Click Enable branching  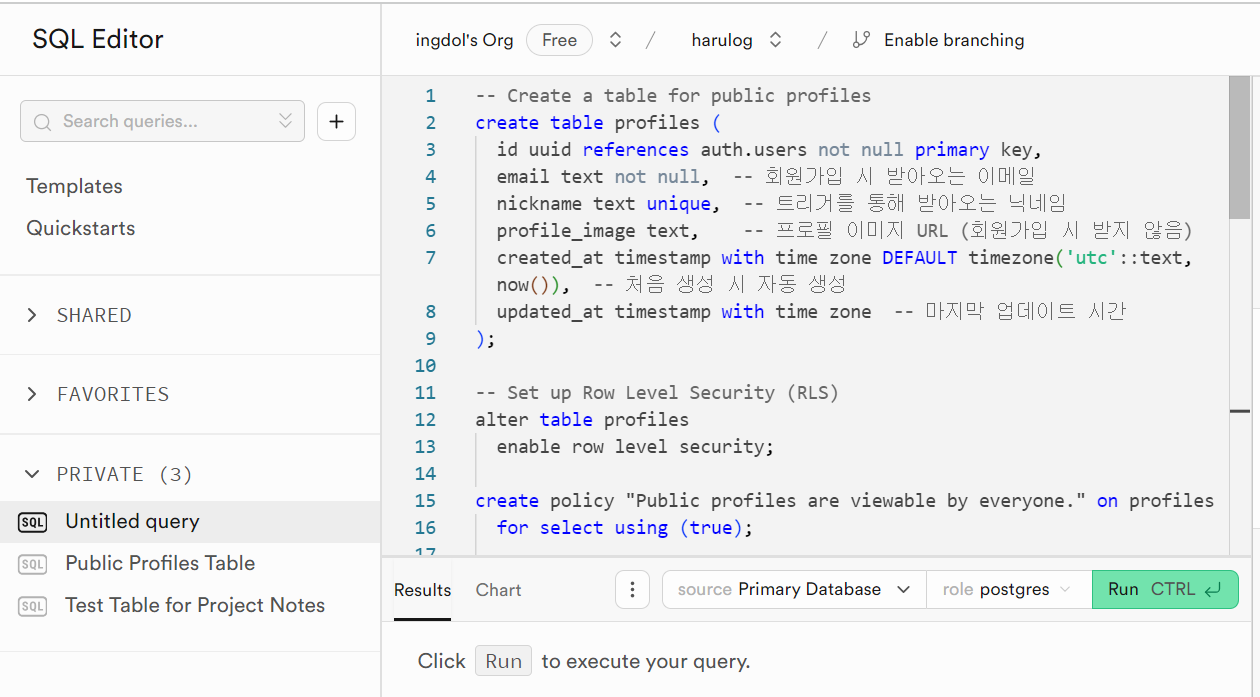tap(954, 40)
